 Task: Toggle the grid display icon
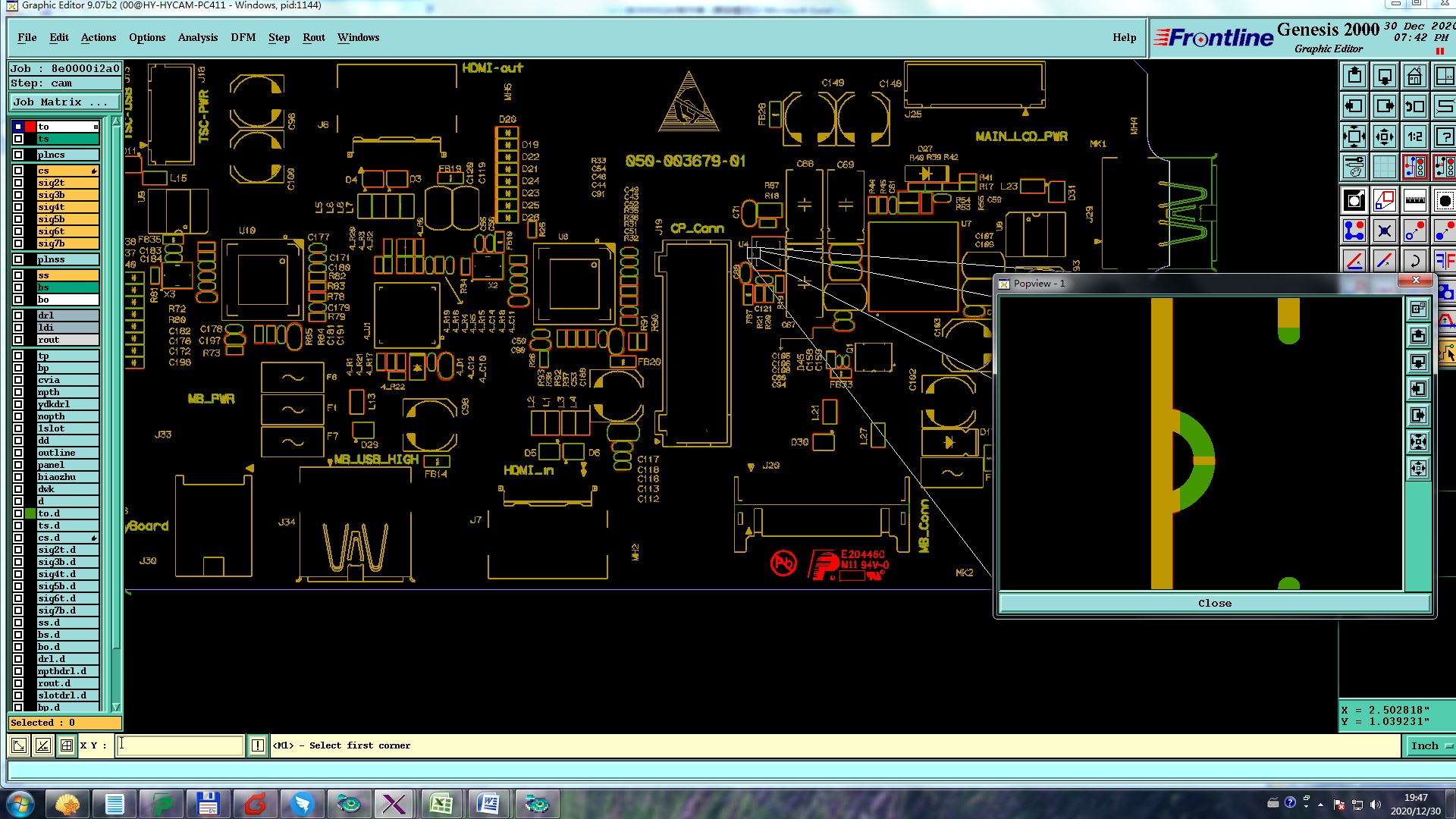coord(1384,167)
